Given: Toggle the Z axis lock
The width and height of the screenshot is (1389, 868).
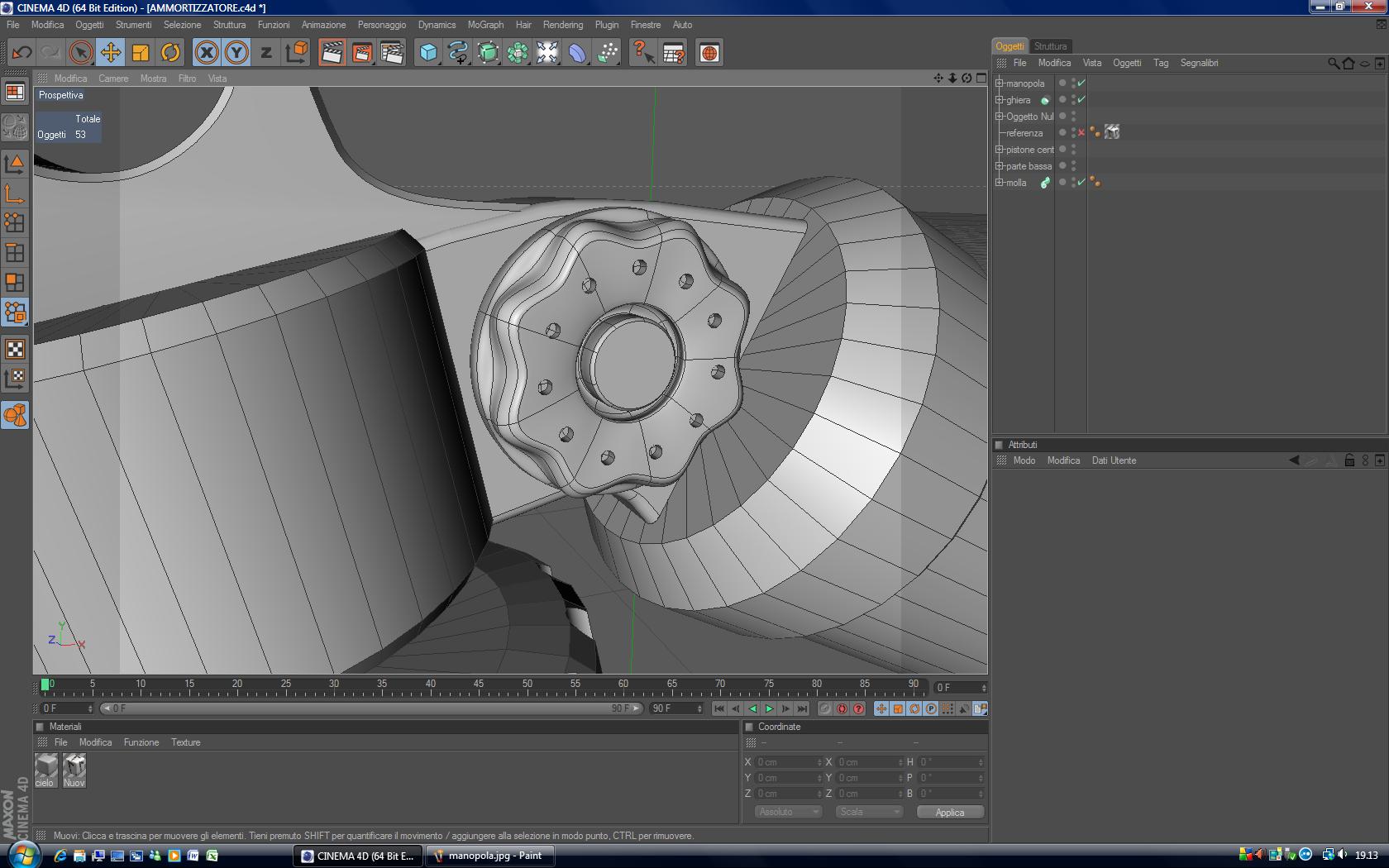Looking at the screenshot, I should click(266, 53).
